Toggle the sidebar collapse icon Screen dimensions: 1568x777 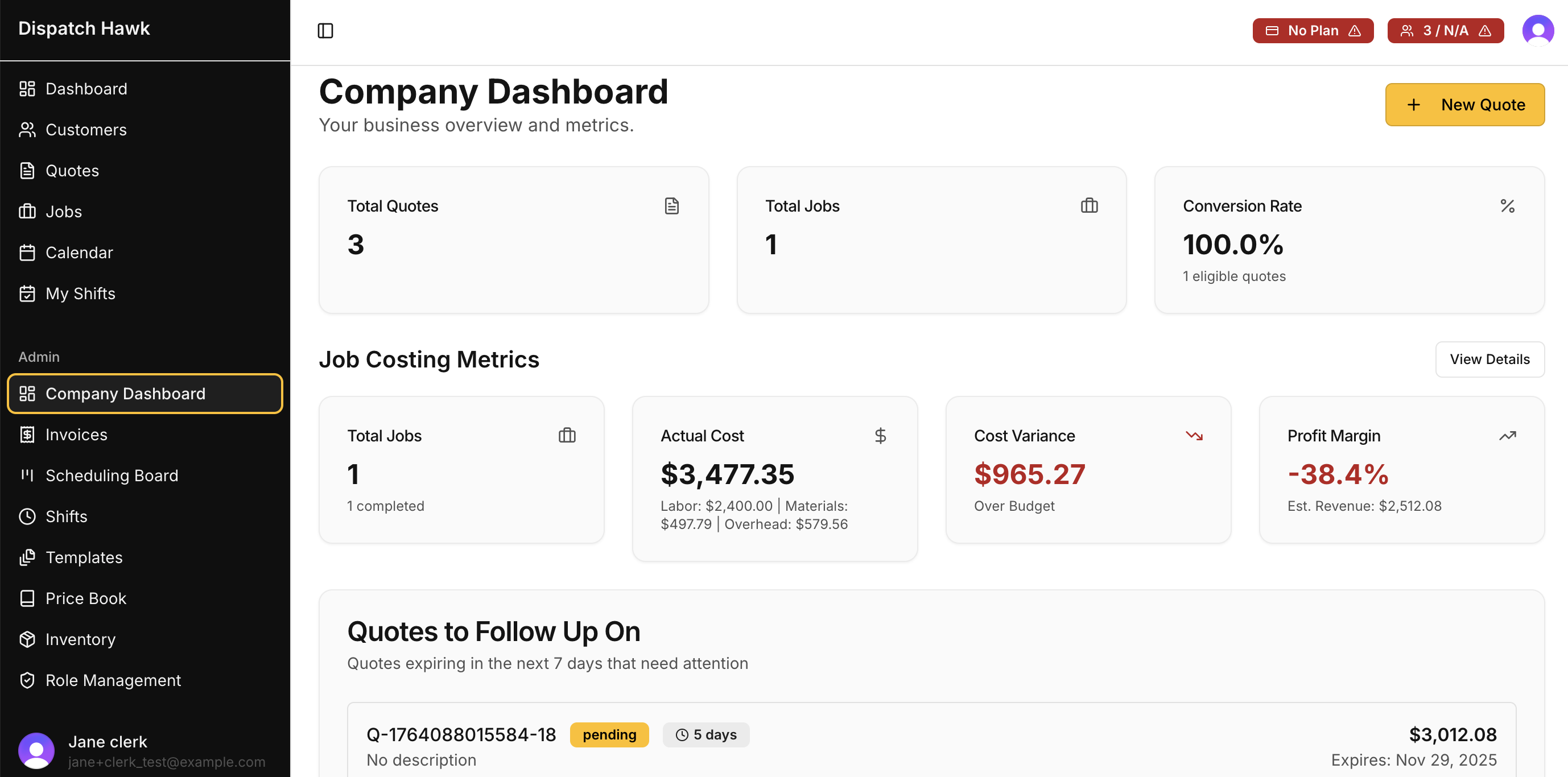pyautogui.click(x=325, y=30)
